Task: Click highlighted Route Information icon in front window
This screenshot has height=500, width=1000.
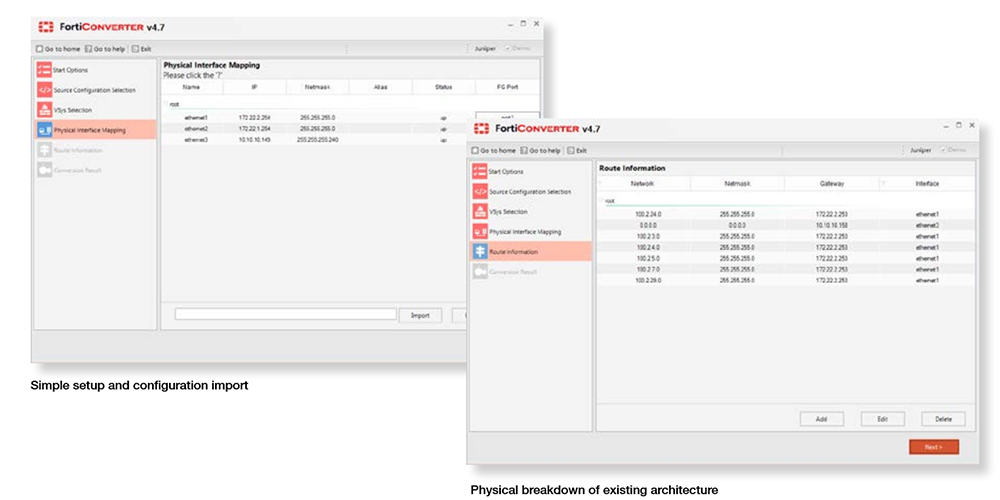Action: pos(480,251)
